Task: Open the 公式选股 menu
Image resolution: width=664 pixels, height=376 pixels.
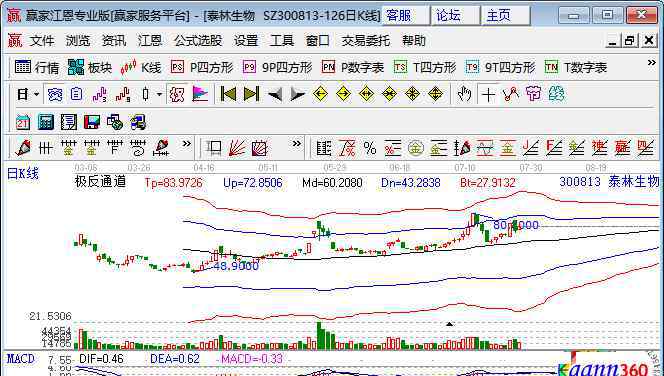Action: 198,41
